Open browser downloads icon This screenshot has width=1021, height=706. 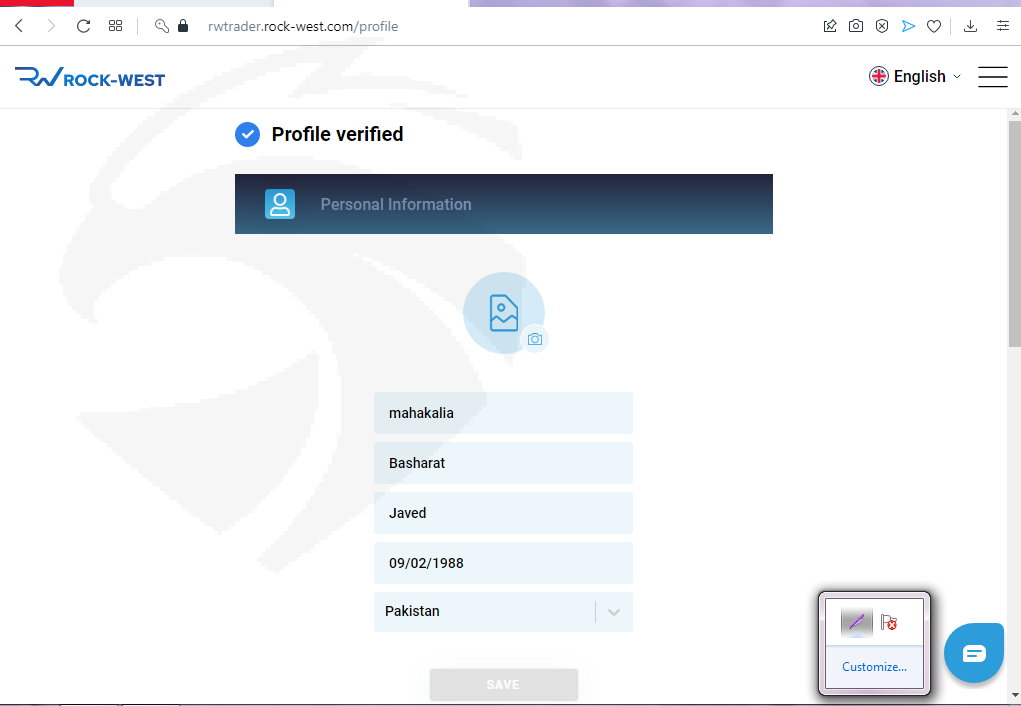coord(970,26)
